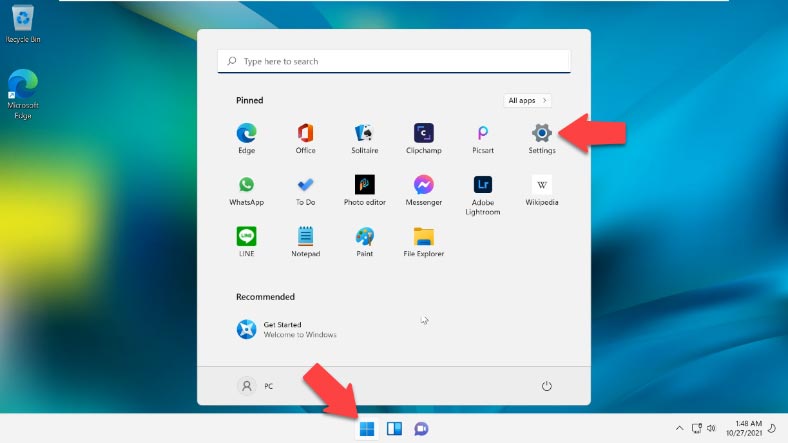Launch WhatsApp from pinned apps

point(246,190)
